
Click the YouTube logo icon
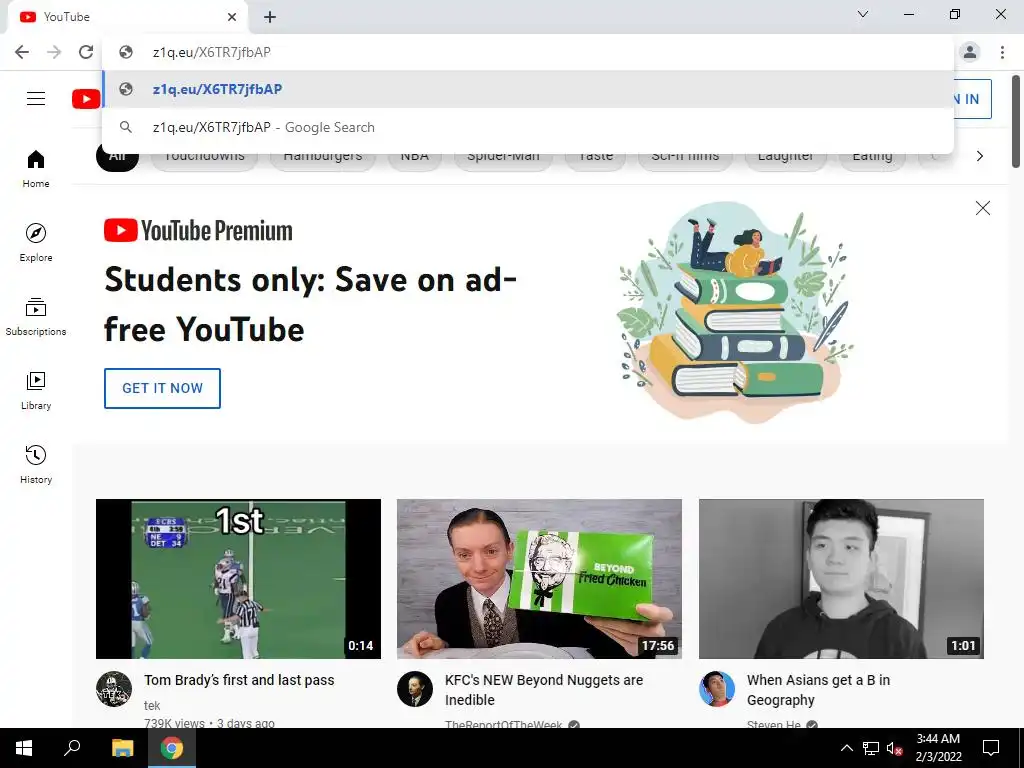86,99
